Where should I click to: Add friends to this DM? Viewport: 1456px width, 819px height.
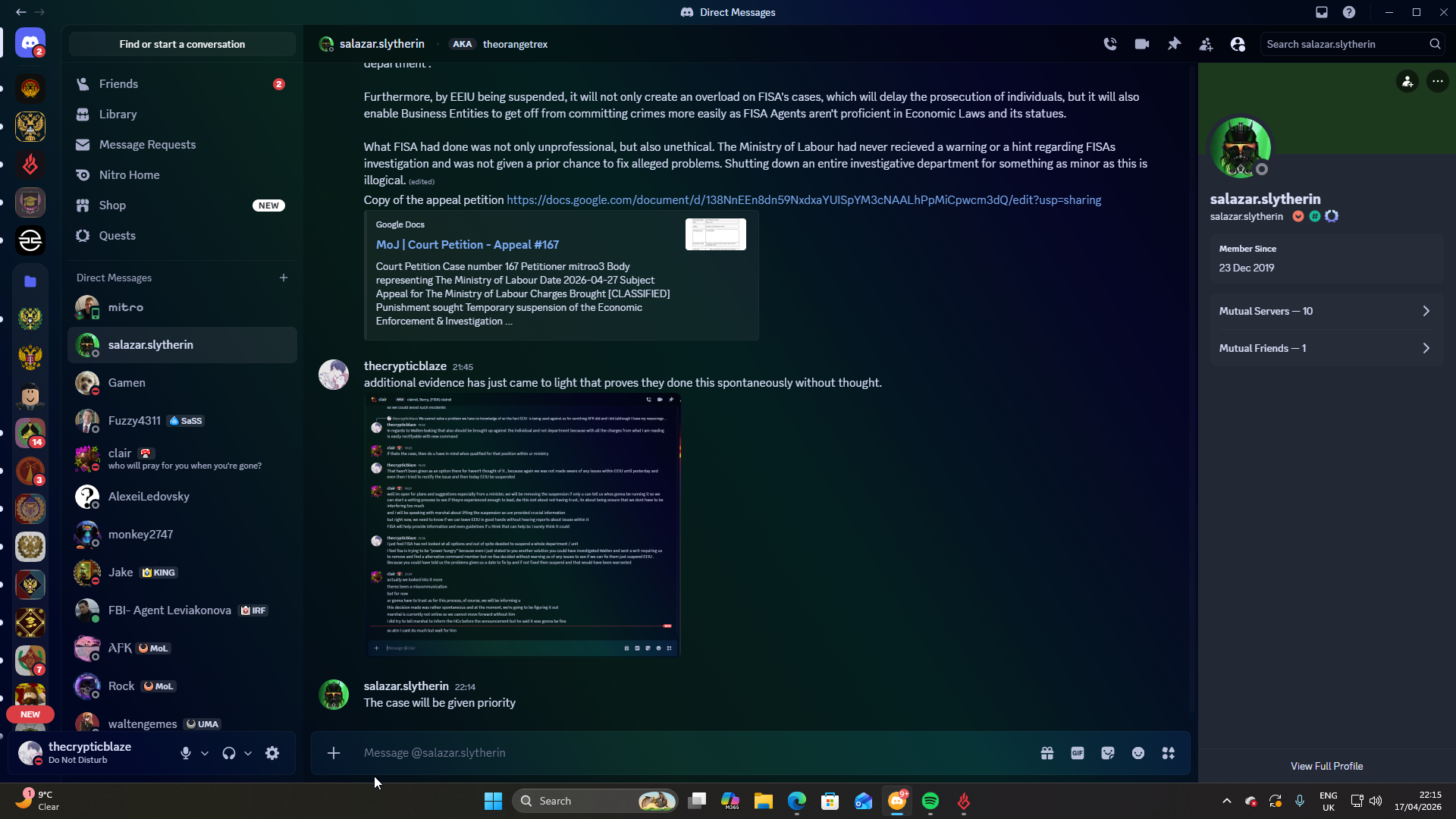1206,44
